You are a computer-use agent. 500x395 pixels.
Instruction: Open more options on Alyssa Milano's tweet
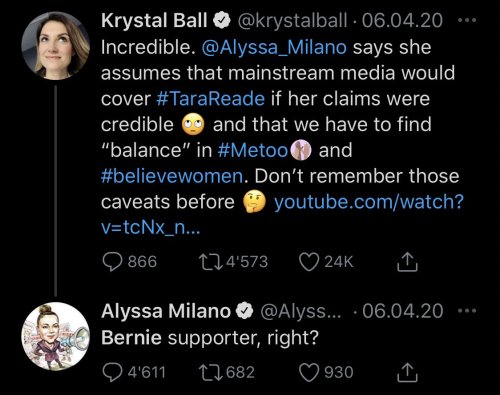[x=467, y=311]
